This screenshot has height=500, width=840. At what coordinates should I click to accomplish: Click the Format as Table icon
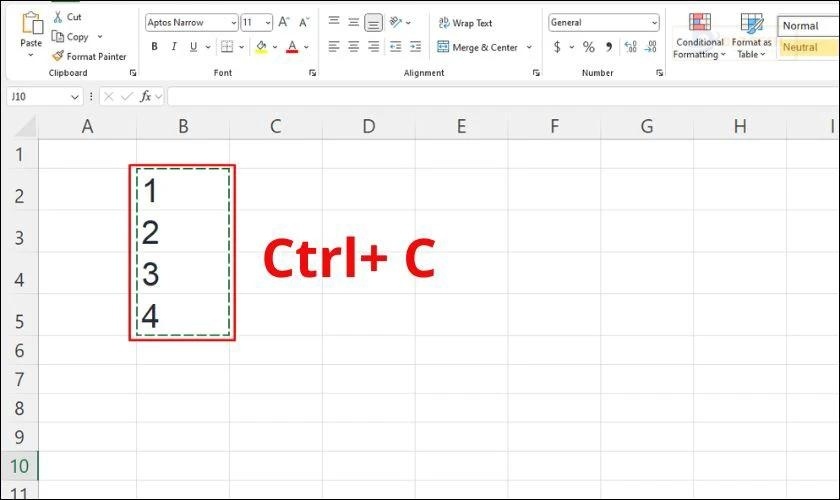(751, 35)
